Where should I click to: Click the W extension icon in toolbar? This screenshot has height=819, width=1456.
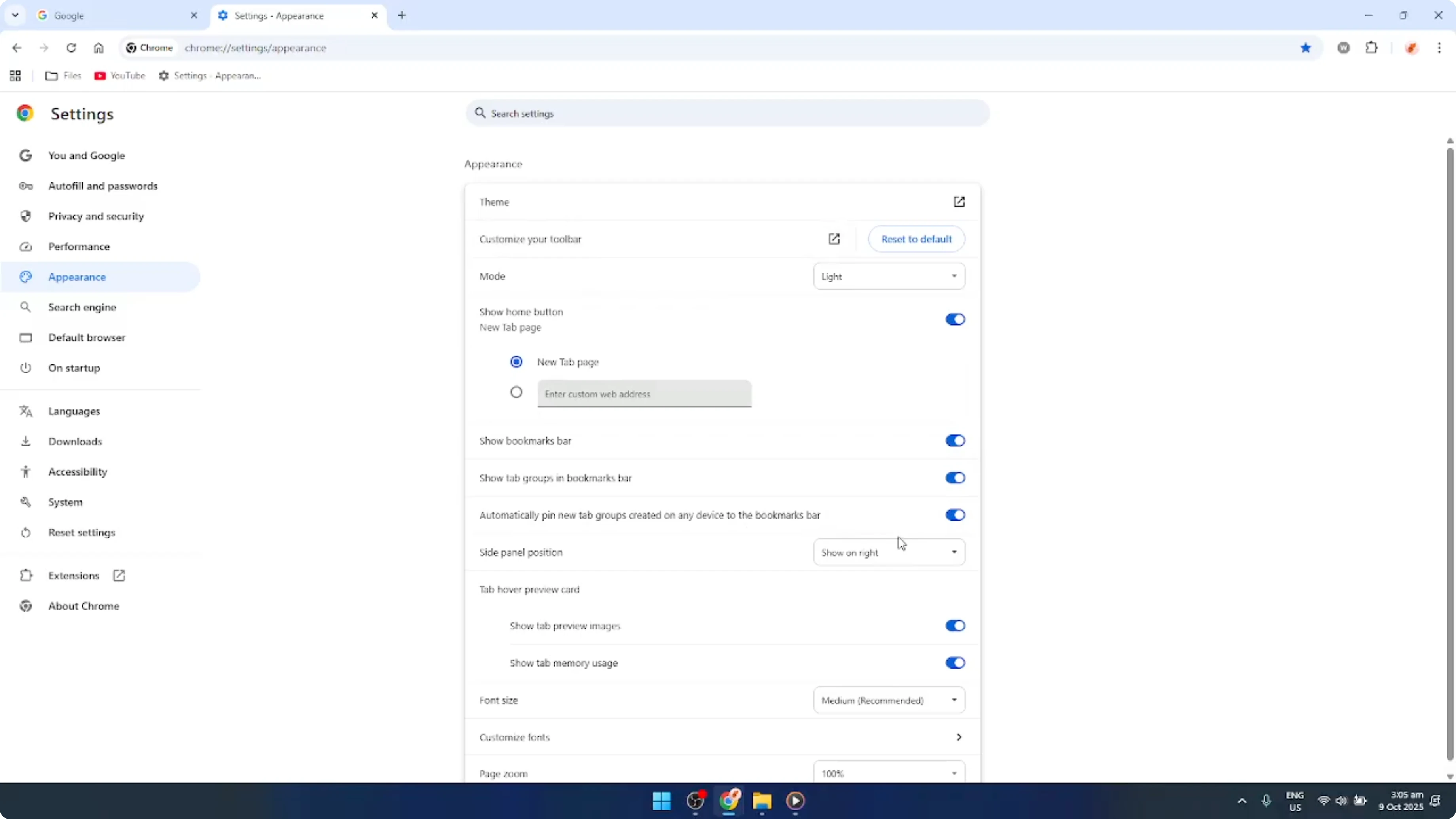(x=1344, y=48)
